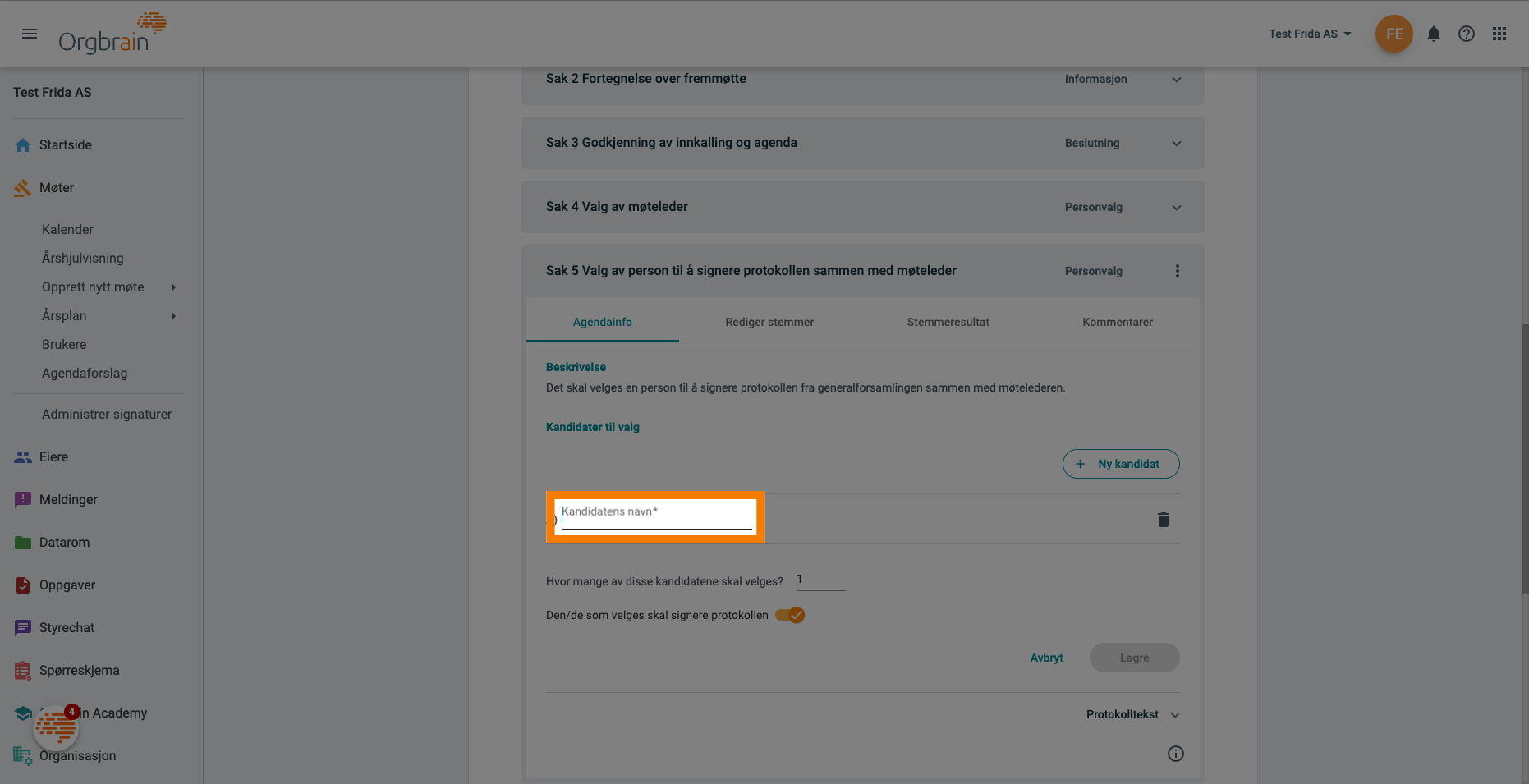The height and width of the screenshot is (784, 1529).
Task: Open the Test Frida AS company dropdown
Action: click(x=1310, y=34)
